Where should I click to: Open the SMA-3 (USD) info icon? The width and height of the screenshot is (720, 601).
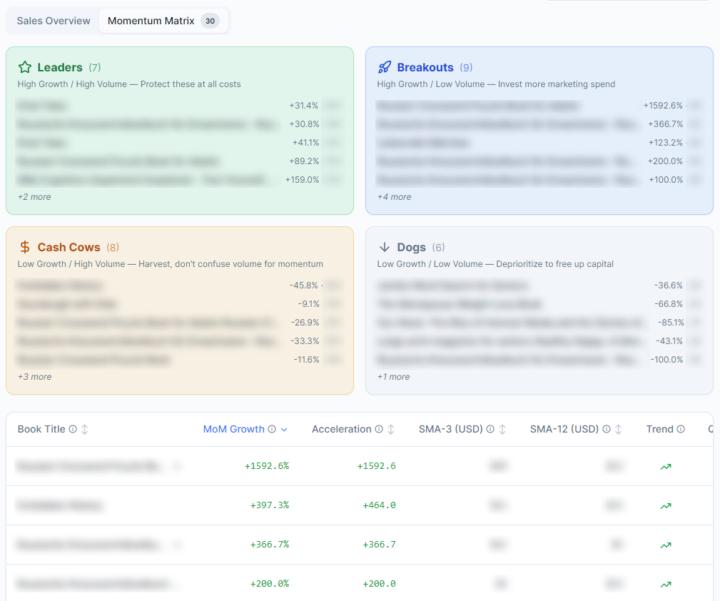[x=490, y=429]
